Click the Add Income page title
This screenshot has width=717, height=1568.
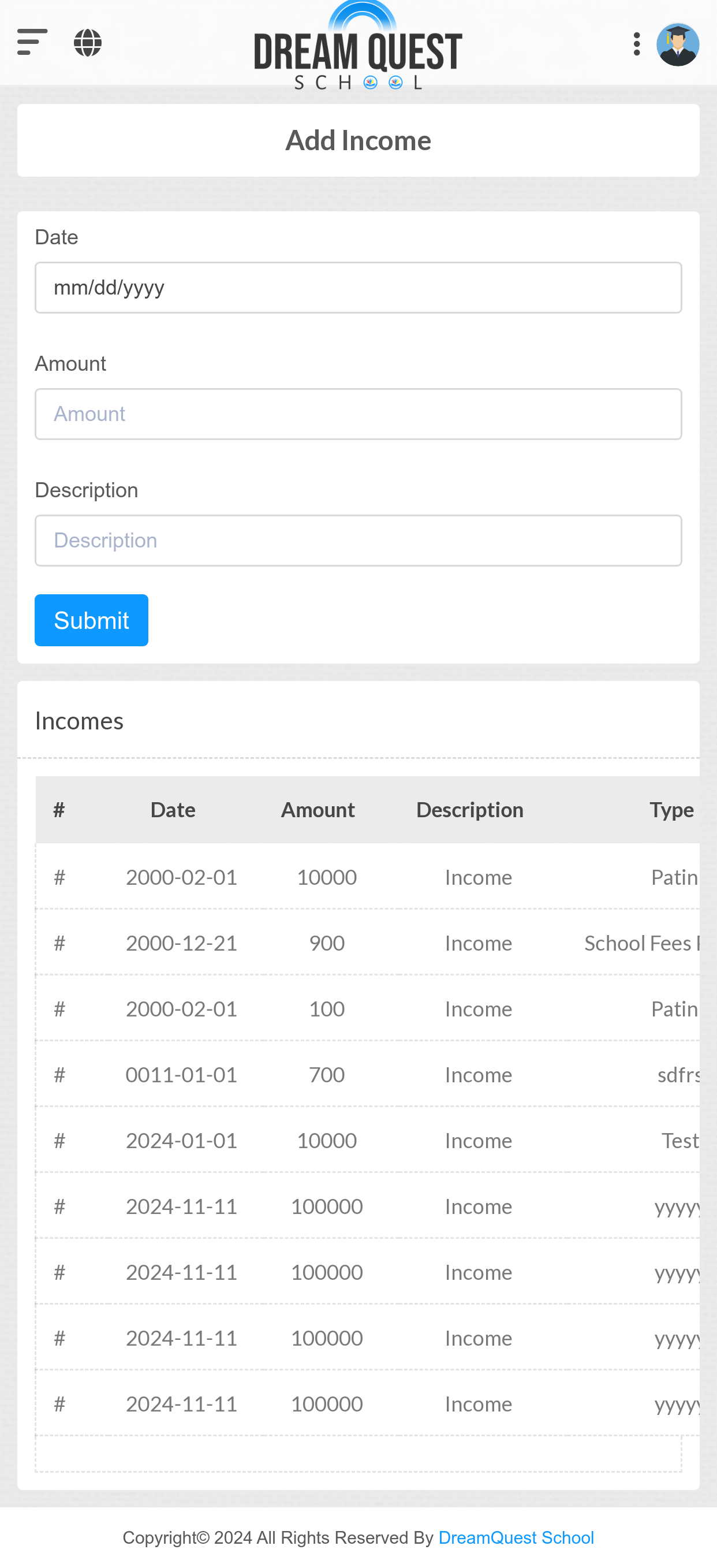pyautogui.click(x=358, y=140)
